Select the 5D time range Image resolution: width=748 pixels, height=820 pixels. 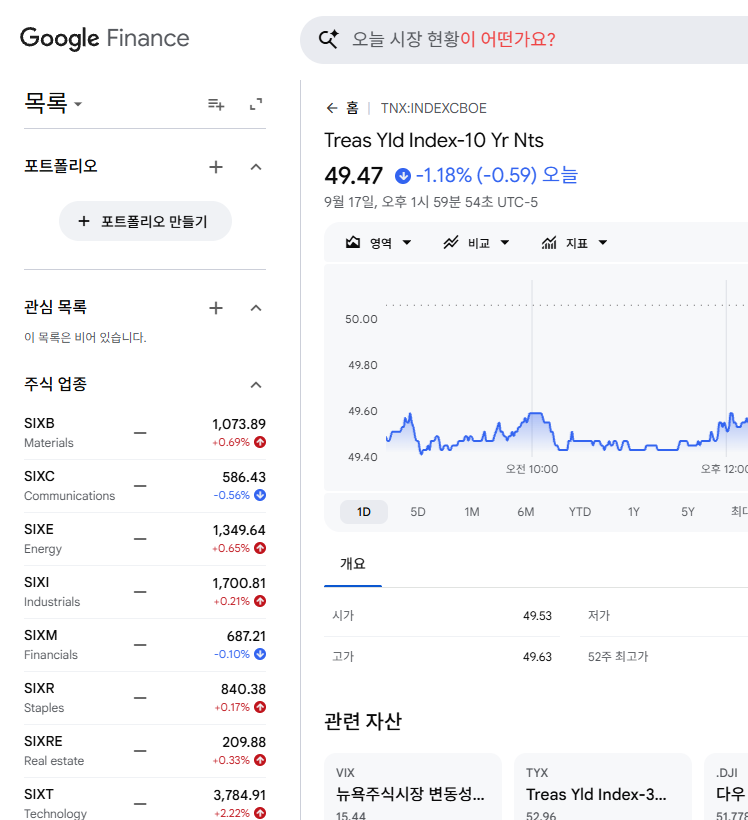coord(418,512)
